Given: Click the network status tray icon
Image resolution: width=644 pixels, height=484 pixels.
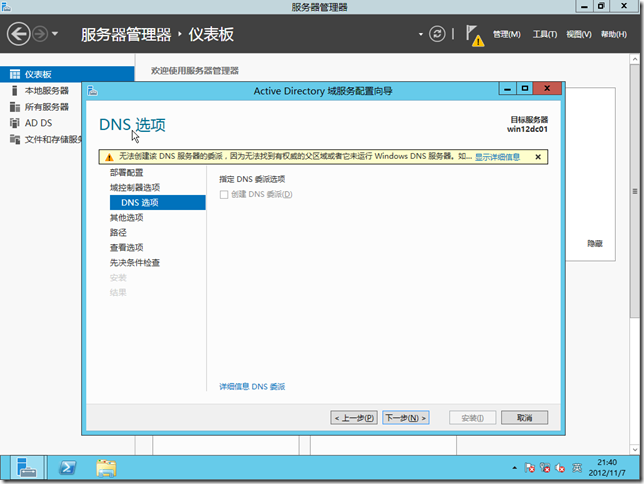Looking at the screenshot, I should [x=545, y=468].
